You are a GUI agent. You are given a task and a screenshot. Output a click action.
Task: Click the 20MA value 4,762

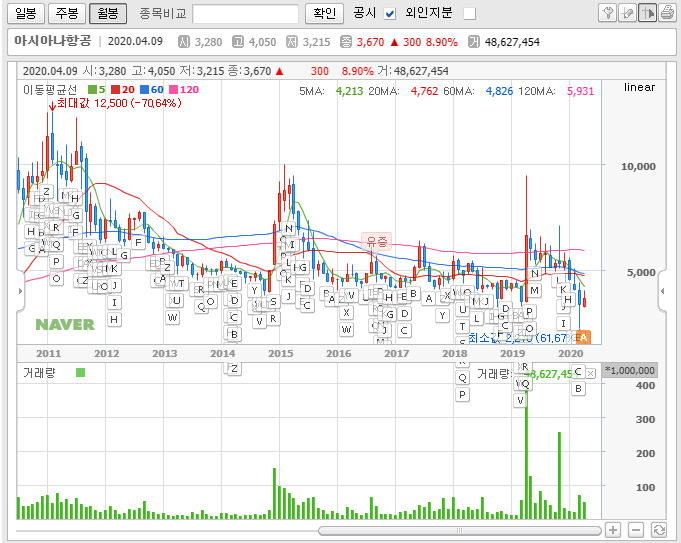[x=424, y=91]
